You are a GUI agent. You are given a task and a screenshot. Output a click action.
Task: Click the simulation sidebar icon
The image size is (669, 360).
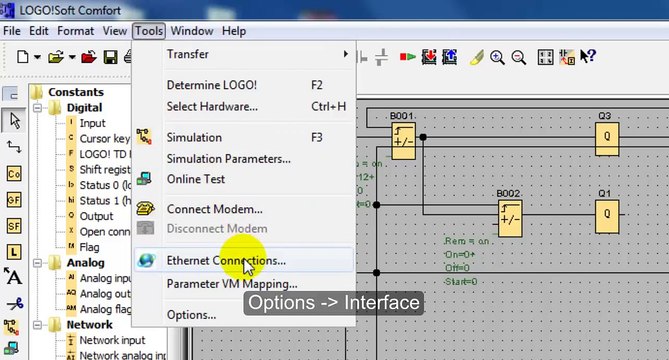[x=12, y=328]
